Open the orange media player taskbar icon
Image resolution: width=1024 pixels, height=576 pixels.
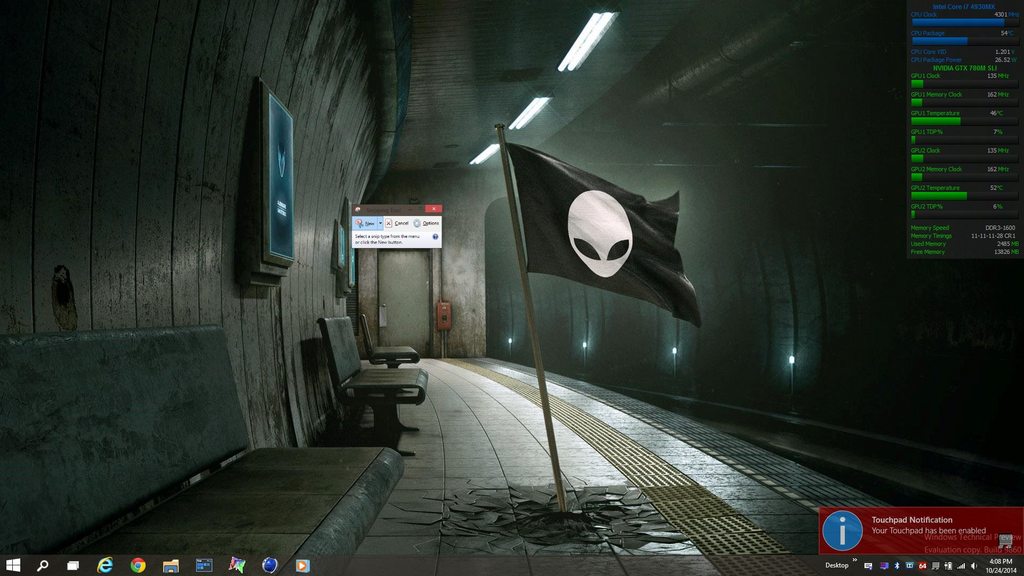[x=302, y=566]
